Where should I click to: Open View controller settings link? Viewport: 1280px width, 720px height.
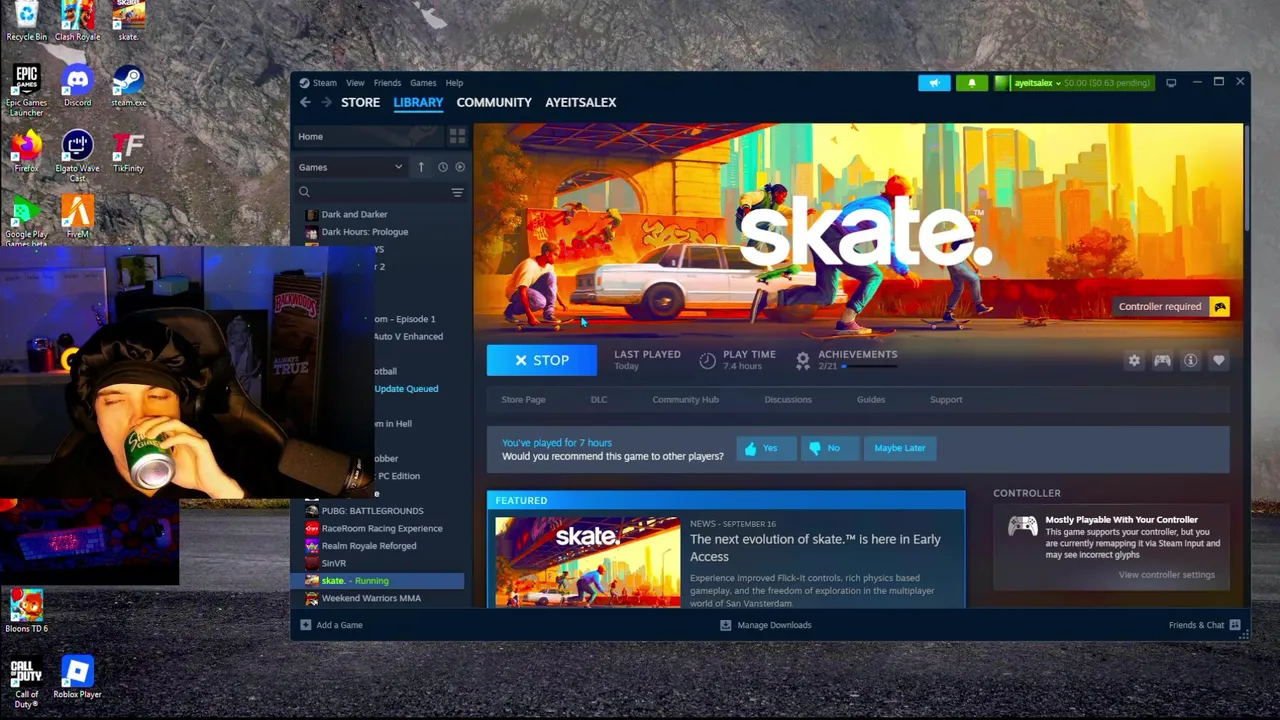coord(1166,575)
